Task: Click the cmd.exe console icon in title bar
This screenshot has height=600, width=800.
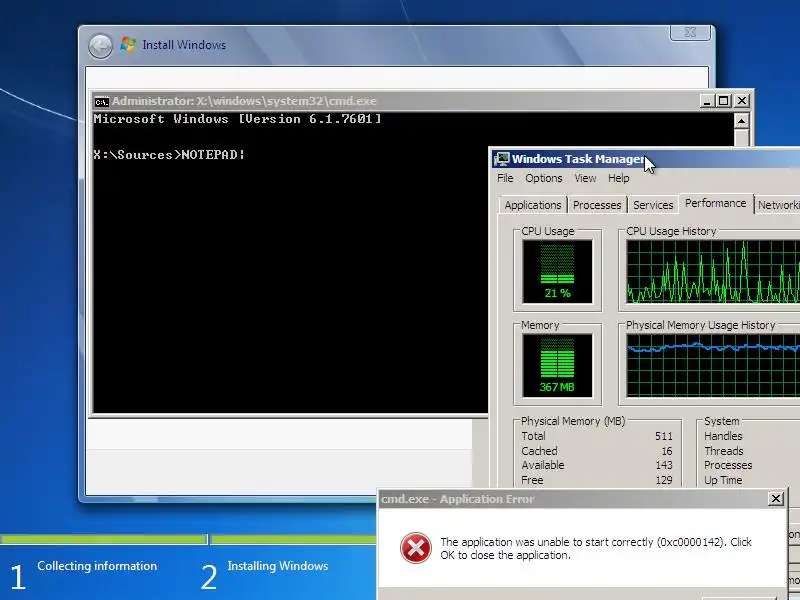Action: pyautogui.click(x=102, y=102)
